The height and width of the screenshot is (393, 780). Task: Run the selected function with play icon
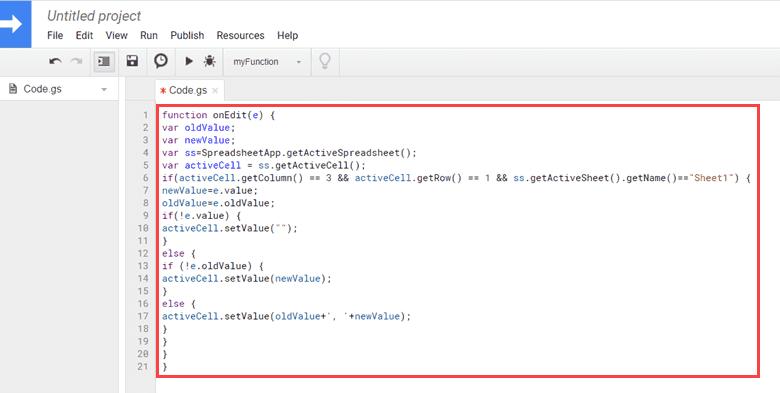coord(189,61)
